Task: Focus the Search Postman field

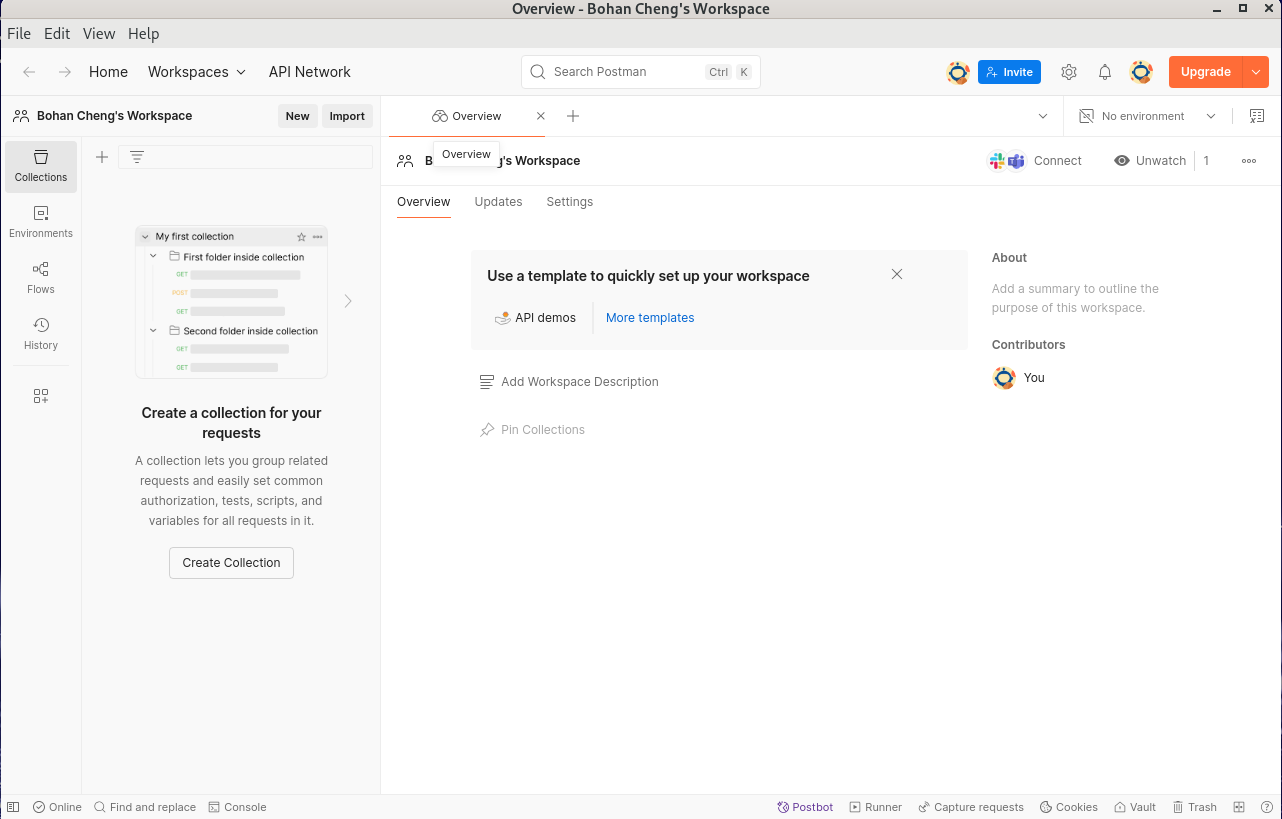Action: 641,72
